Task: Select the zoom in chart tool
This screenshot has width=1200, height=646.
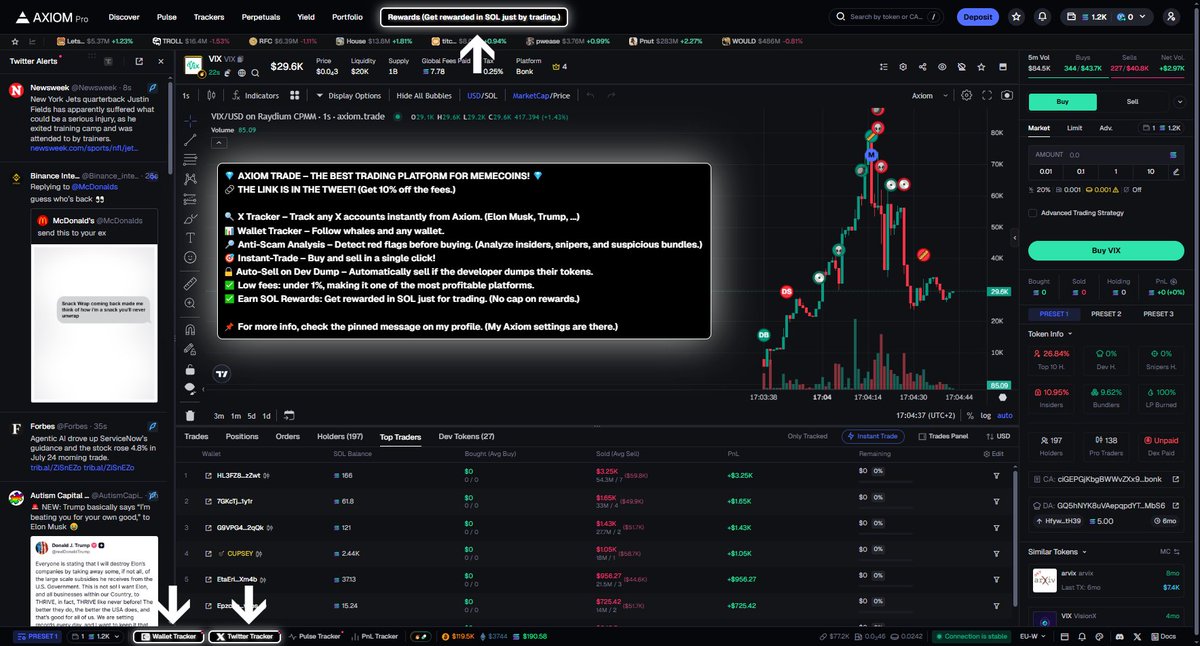Action: 190,304
